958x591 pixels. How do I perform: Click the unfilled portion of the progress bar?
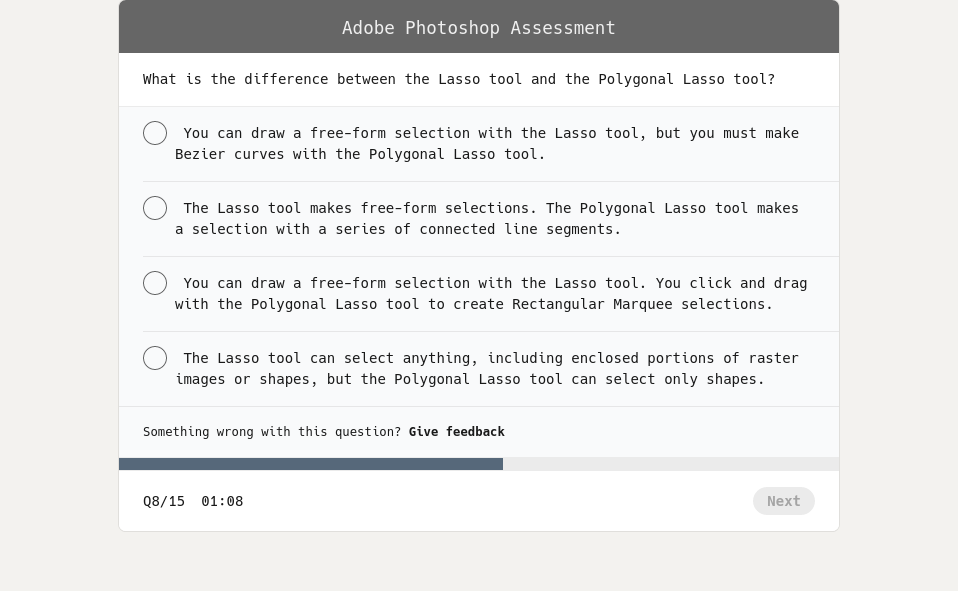click(x=670, y=464)
